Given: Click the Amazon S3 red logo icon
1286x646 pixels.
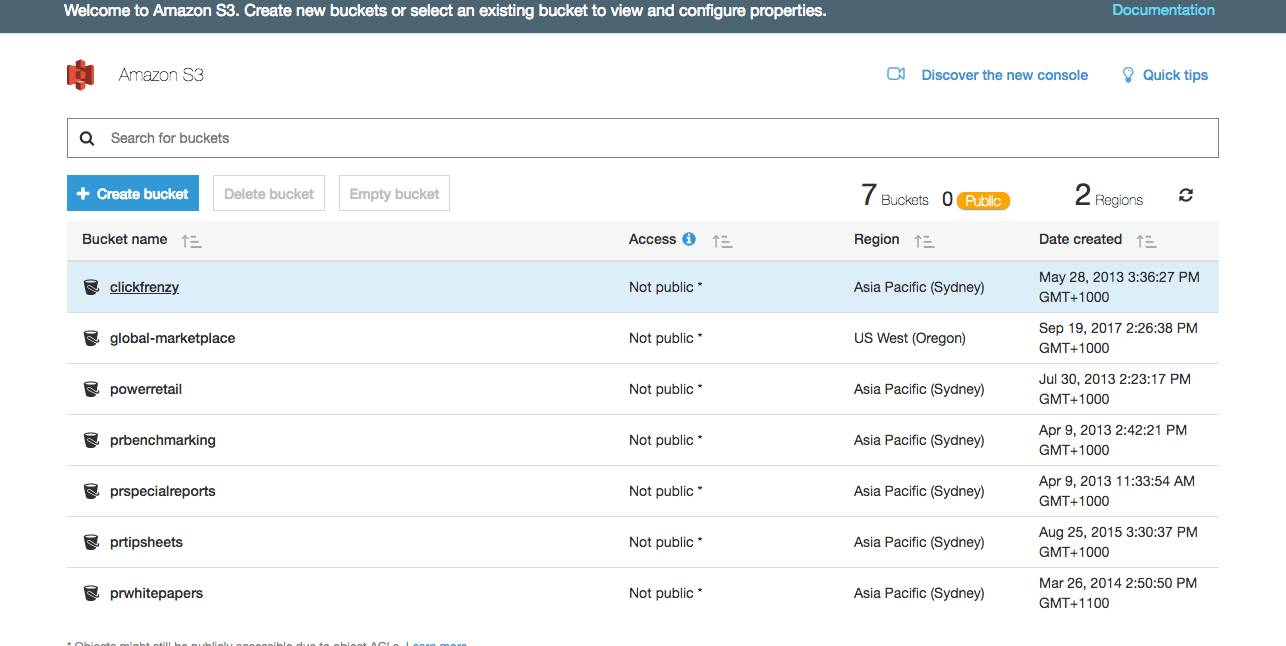Looking at the screenshot, I should [x=80, y=75].
